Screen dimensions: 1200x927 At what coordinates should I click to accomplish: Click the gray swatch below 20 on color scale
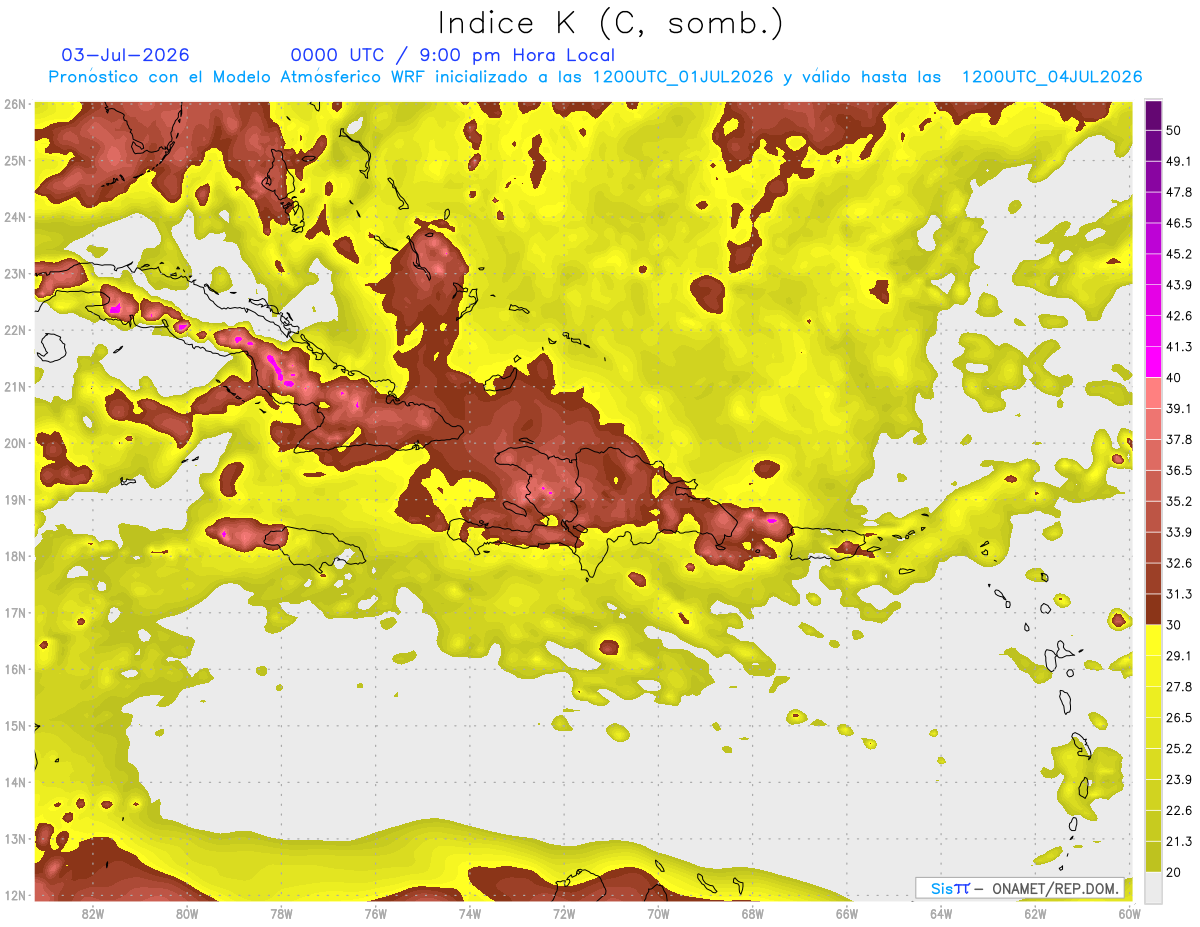point(1153,887)
